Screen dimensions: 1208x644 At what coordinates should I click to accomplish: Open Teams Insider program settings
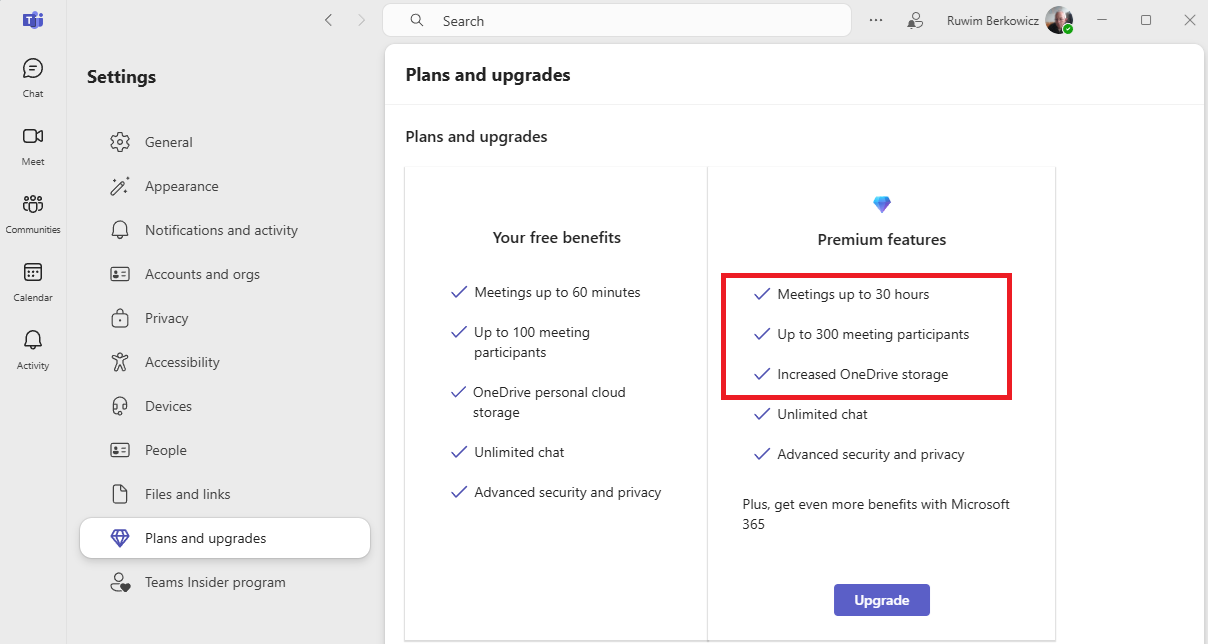215,582
